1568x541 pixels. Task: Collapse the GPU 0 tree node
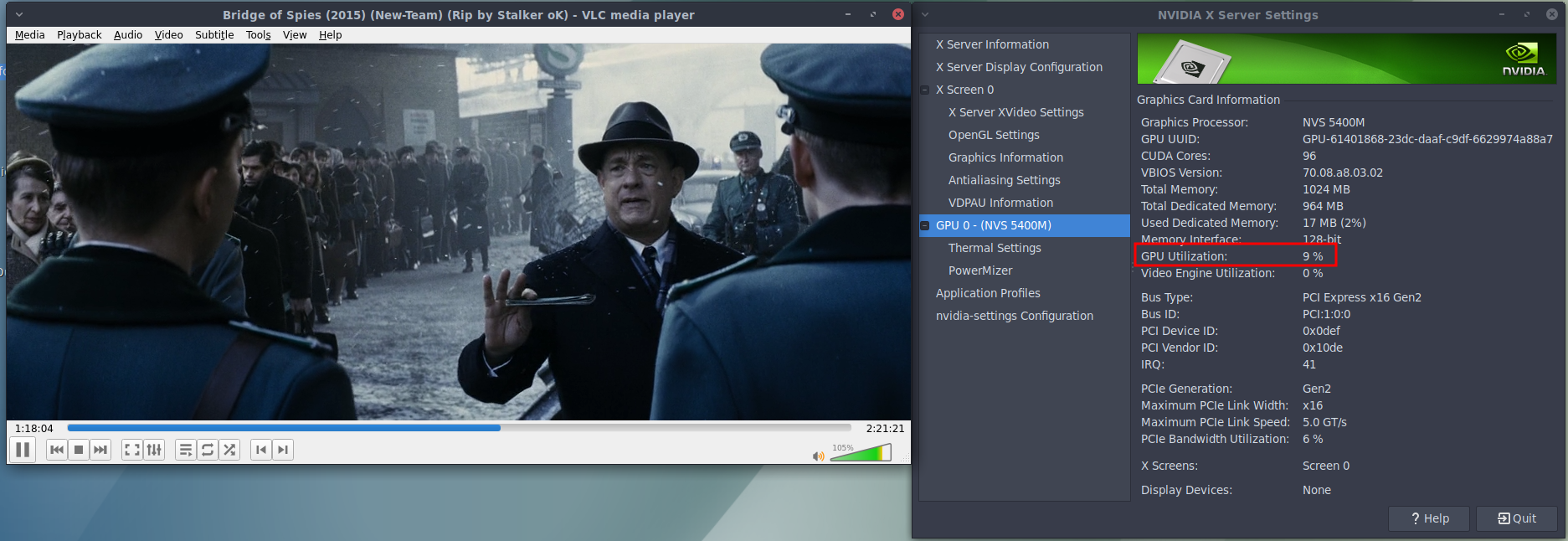[x=925, y=225]
